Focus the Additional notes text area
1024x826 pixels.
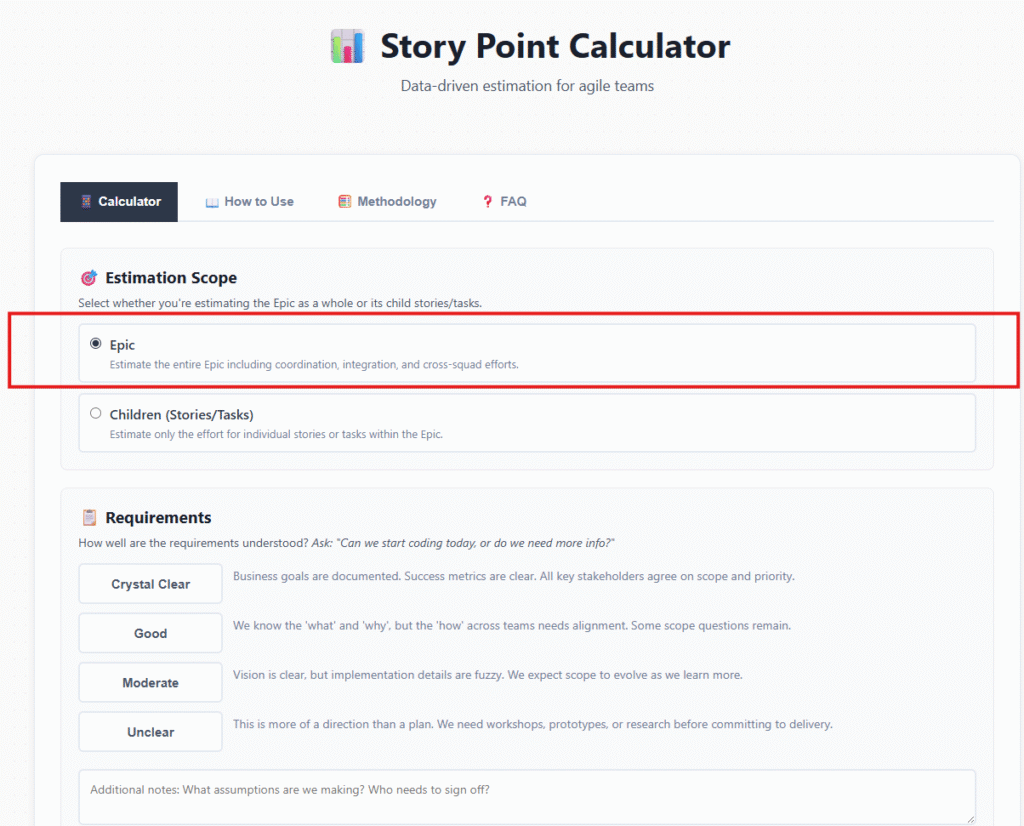(526, 797)
